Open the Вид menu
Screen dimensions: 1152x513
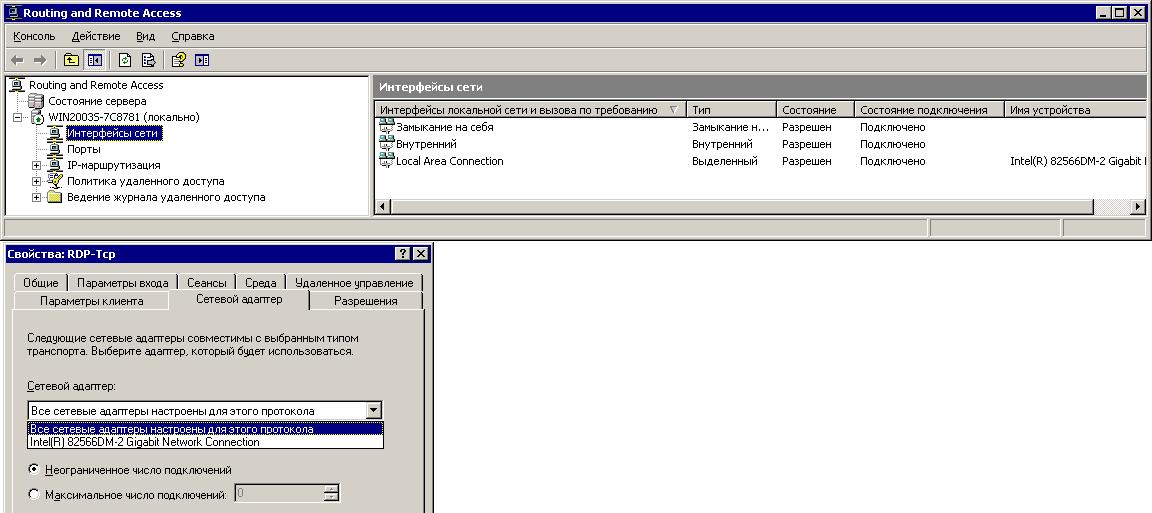145,36
